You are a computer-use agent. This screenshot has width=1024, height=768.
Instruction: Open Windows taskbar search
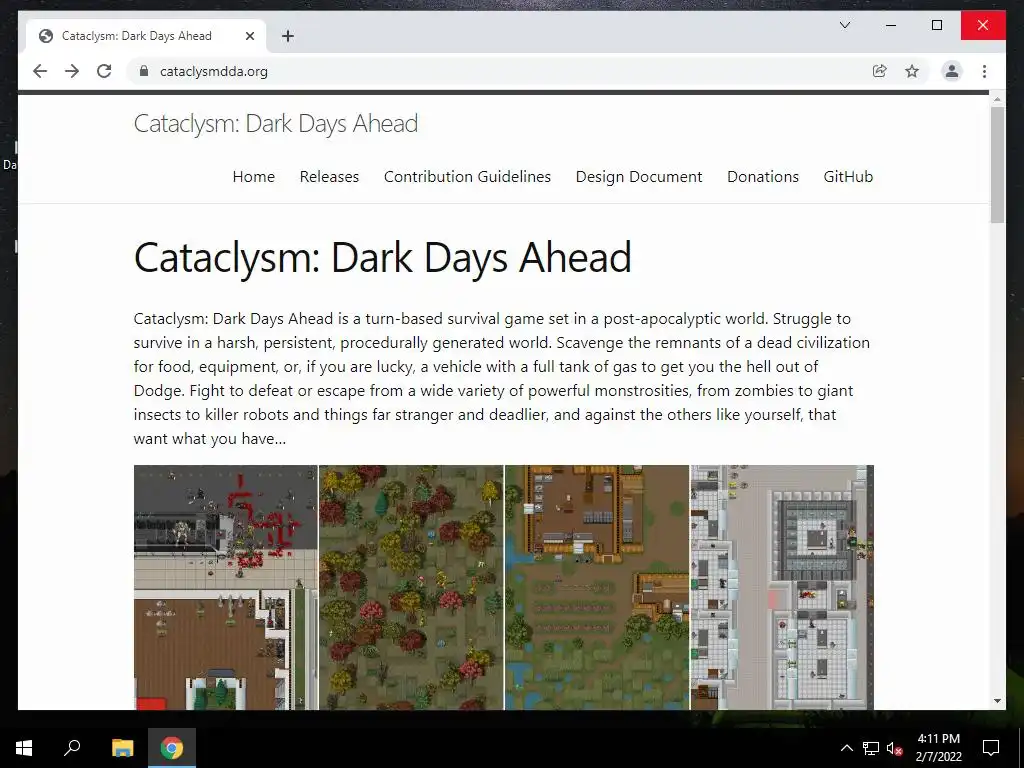tap(72, 748)
